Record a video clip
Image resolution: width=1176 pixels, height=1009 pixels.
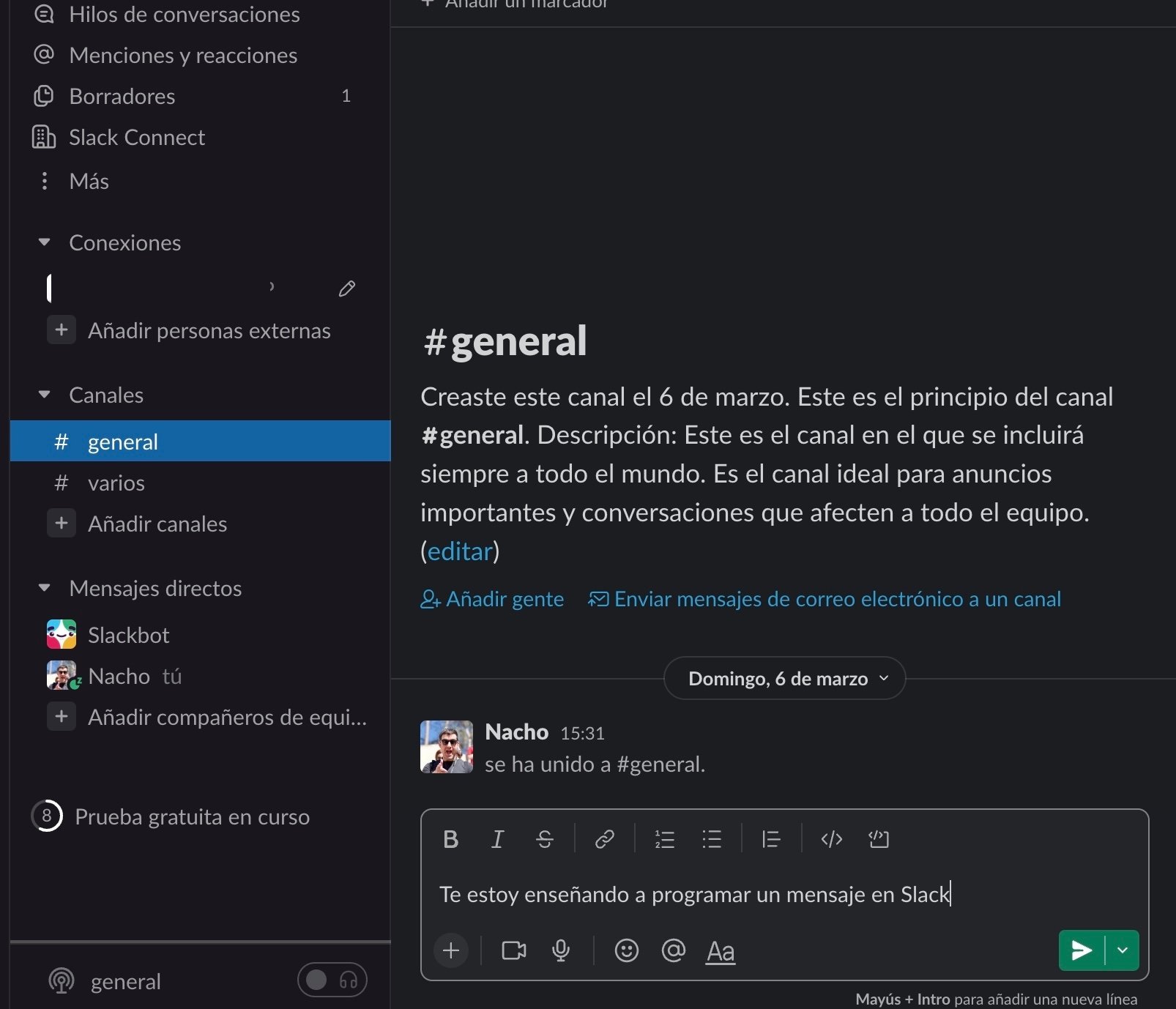(514, 950)
